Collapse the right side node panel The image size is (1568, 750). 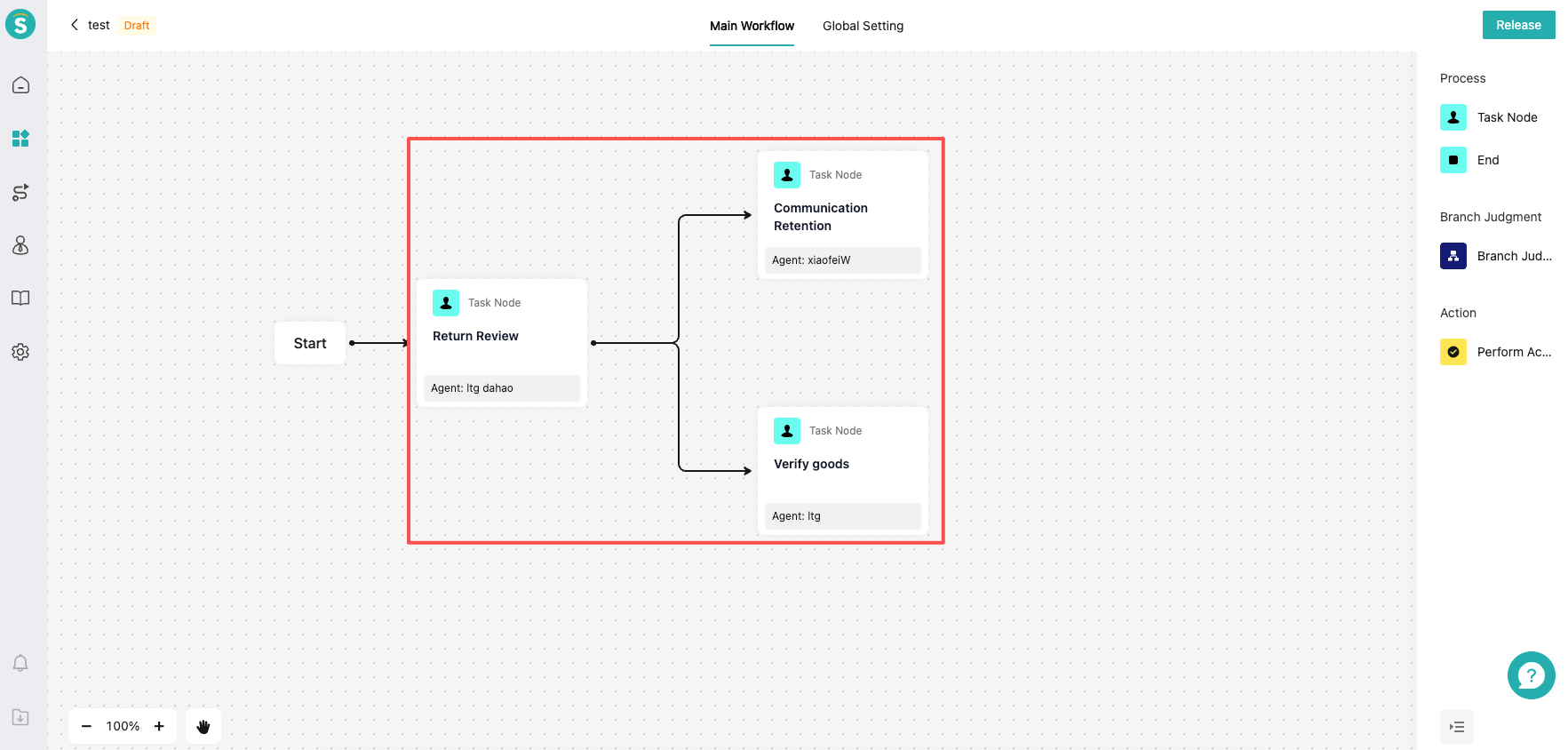pos(1456,727)
